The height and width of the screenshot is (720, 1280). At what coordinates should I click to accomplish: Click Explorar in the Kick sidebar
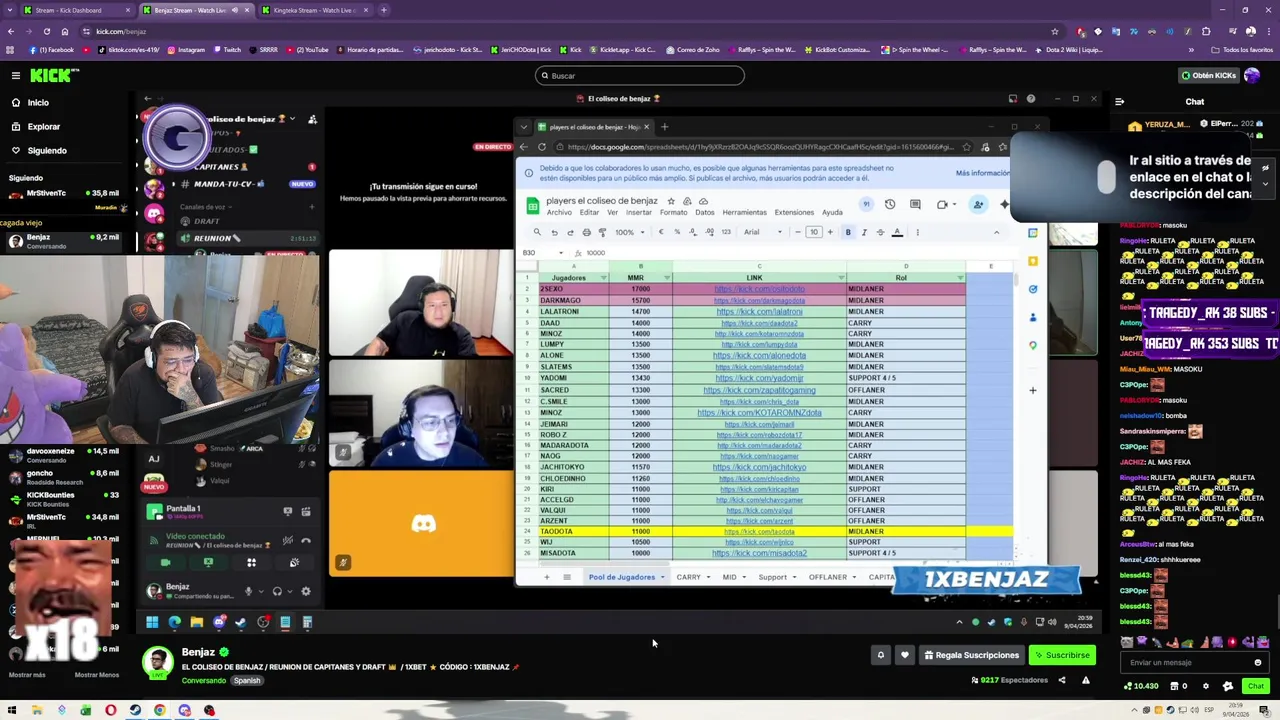[43, 127]
